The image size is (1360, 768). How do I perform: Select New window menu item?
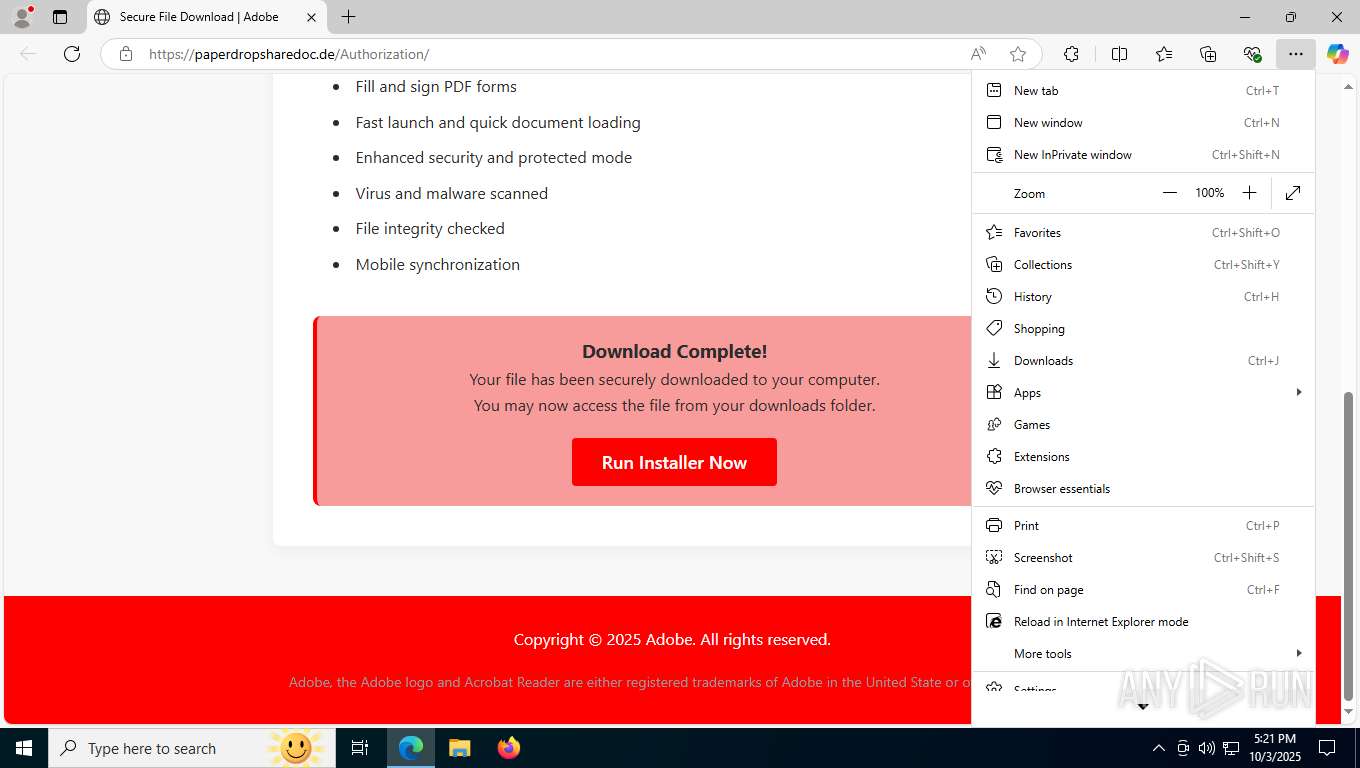[x=1143, y=122]
